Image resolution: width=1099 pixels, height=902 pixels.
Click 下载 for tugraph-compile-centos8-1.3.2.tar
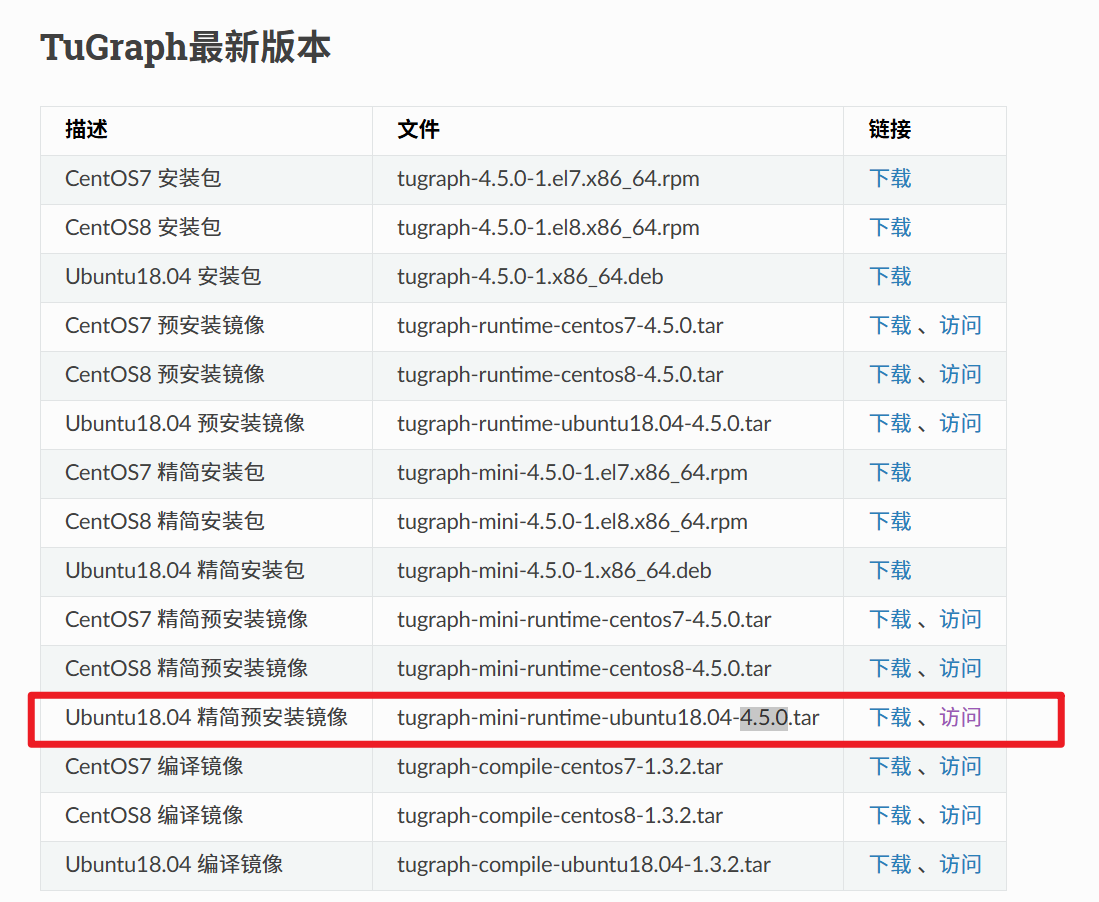tap(890, 816)
